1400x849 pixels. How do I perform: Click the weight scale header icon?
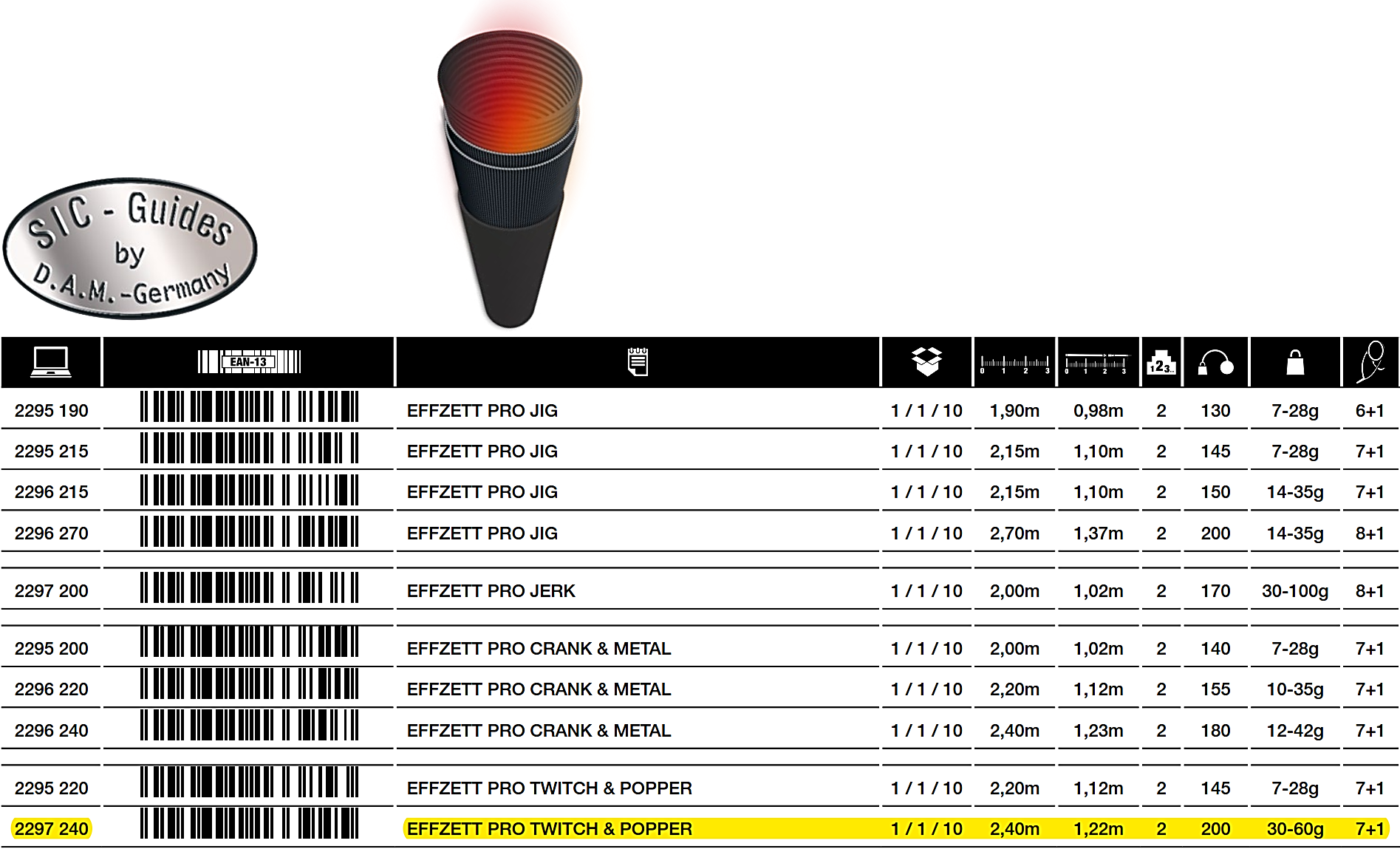click(x=1215, y=363)
